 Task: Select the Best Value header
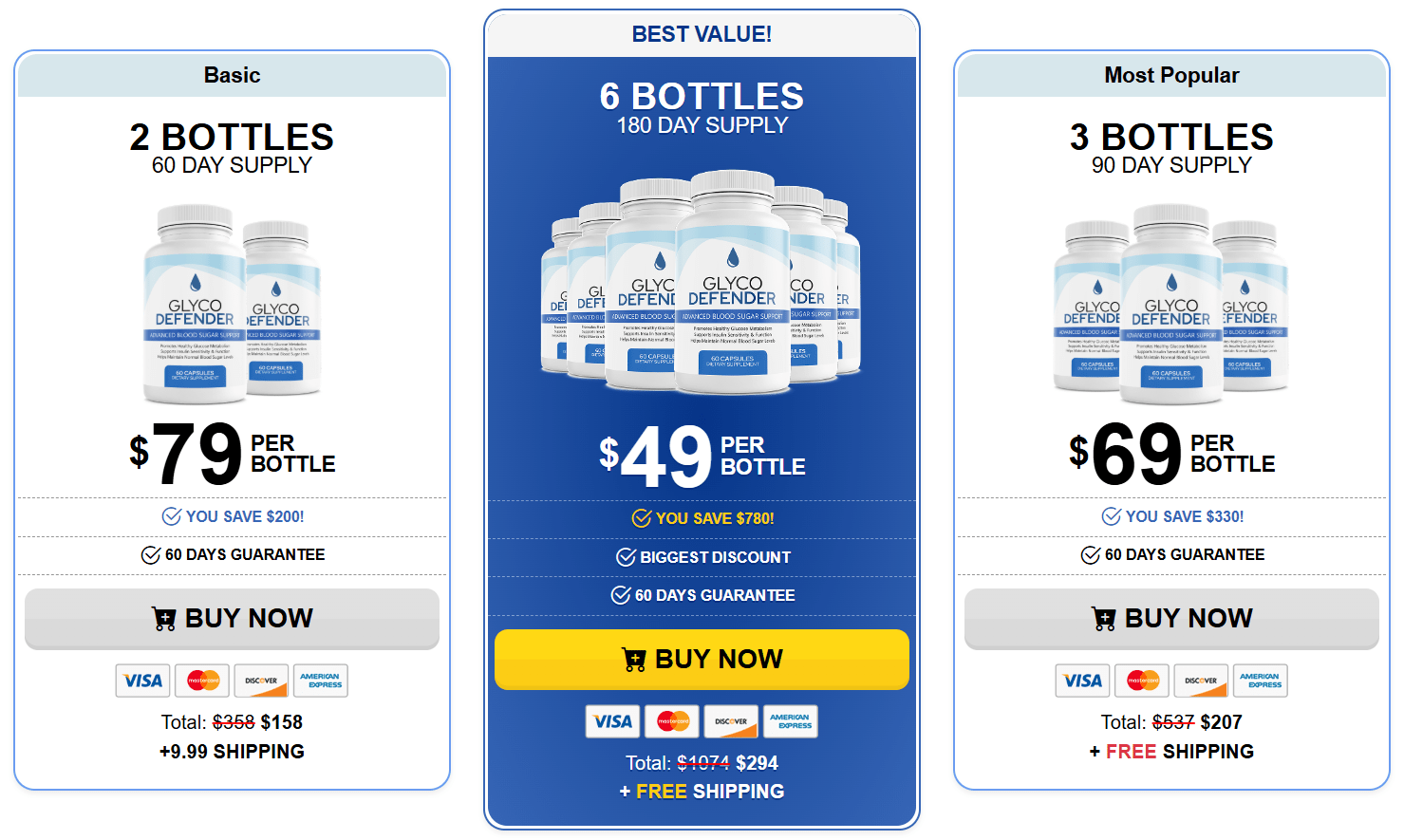click(x=702, y=34)
